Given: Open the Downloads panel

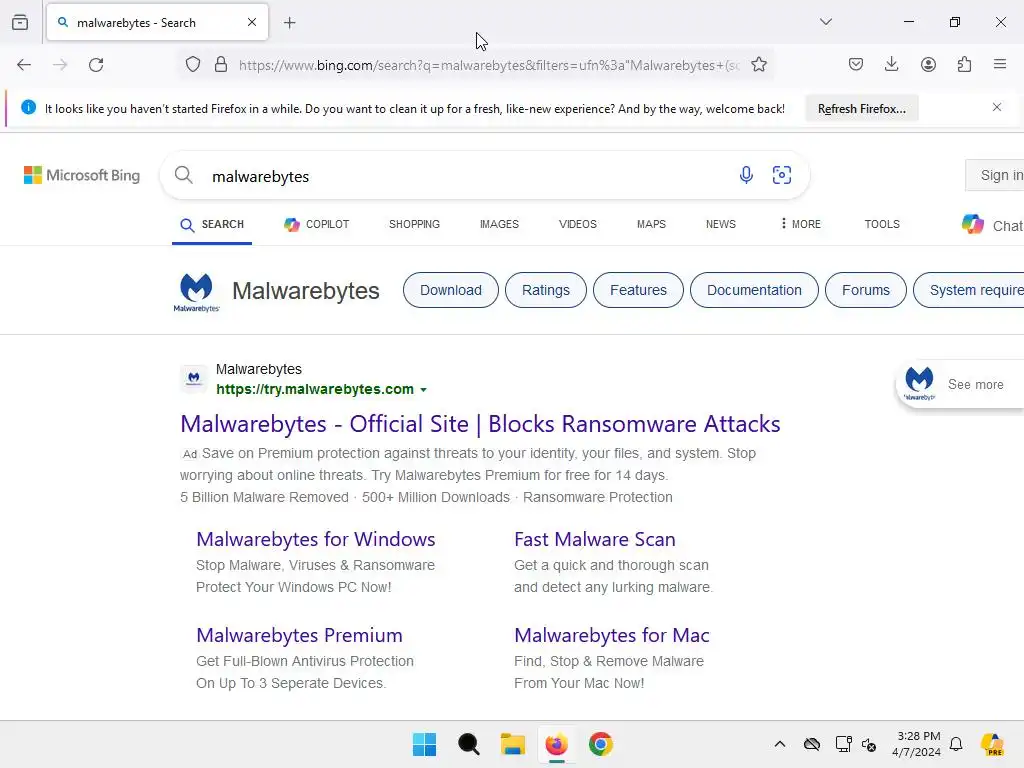Looking at the screenshot, I should click(x=891, y=64).
